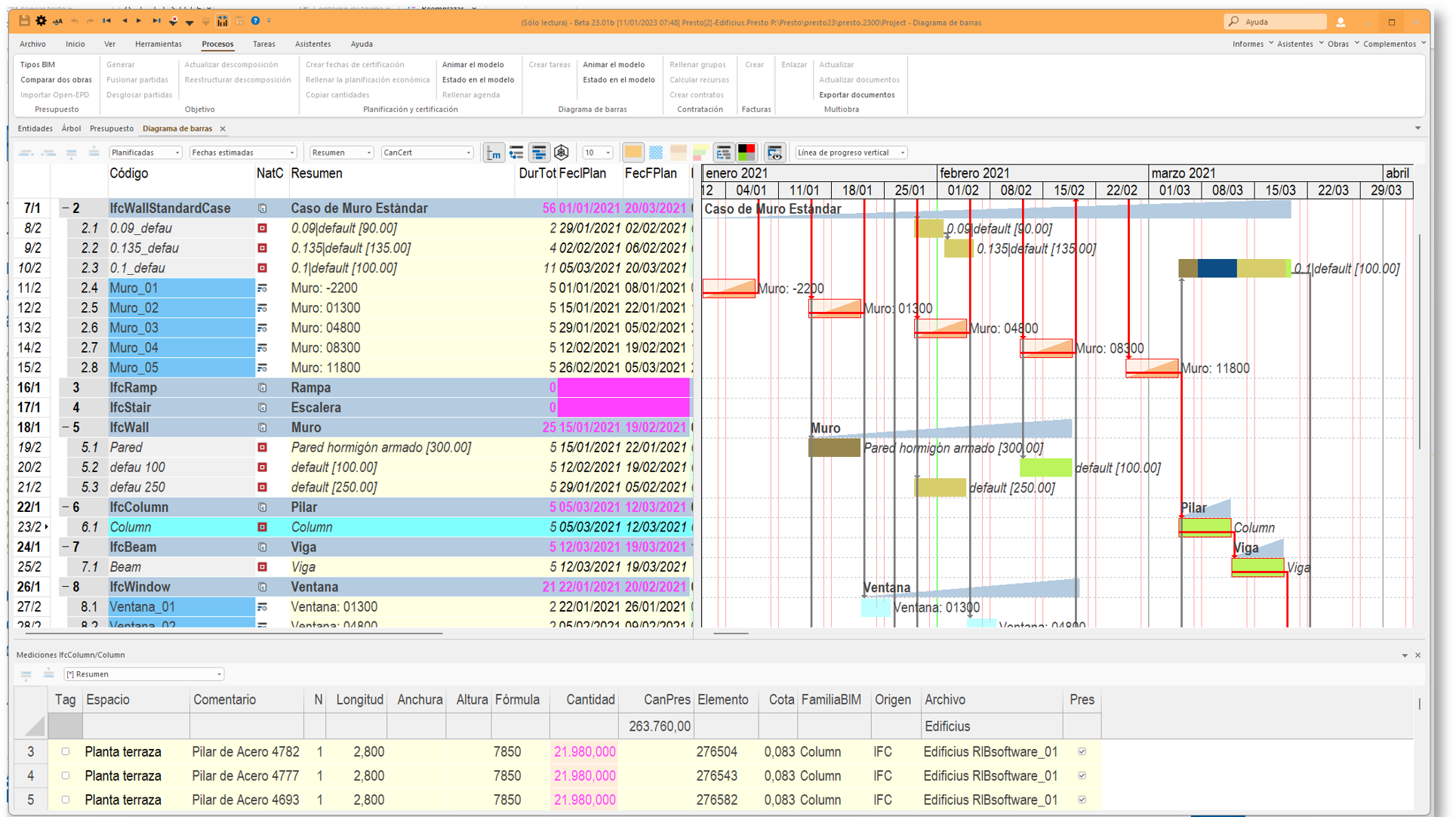Open the settings gear in the quick toolbar
This screenshot has height=817, width=1456.
[x=42, y=20]
